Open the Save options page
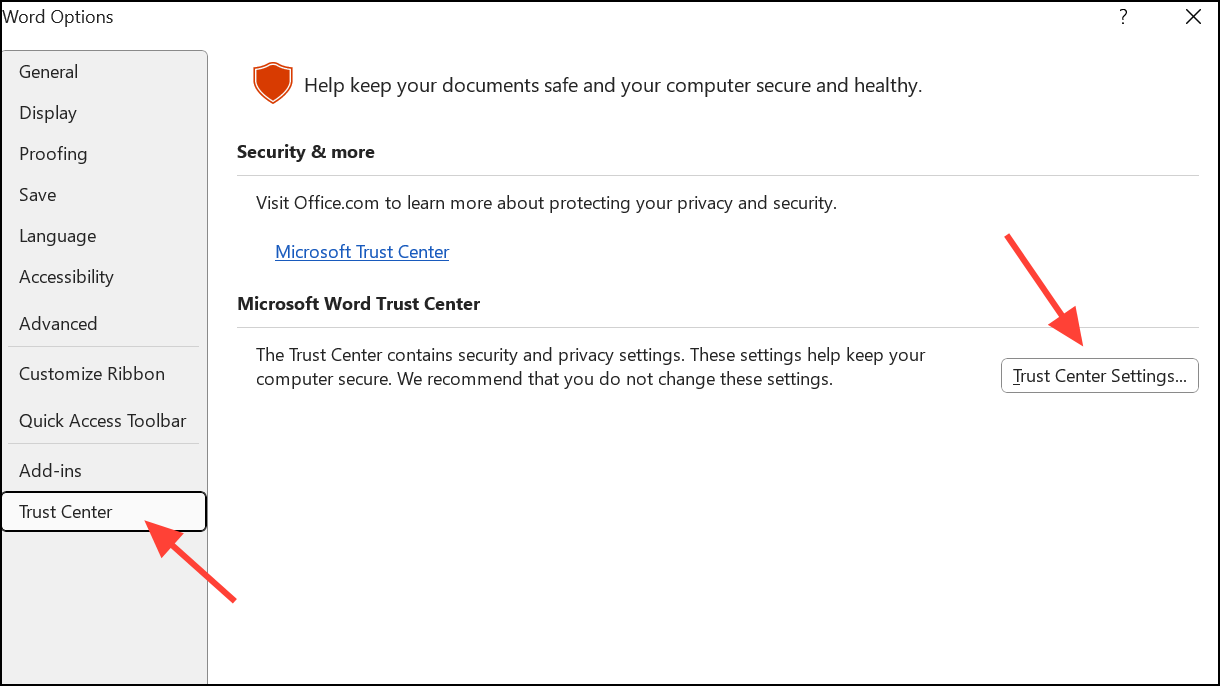 pos(104,195)
